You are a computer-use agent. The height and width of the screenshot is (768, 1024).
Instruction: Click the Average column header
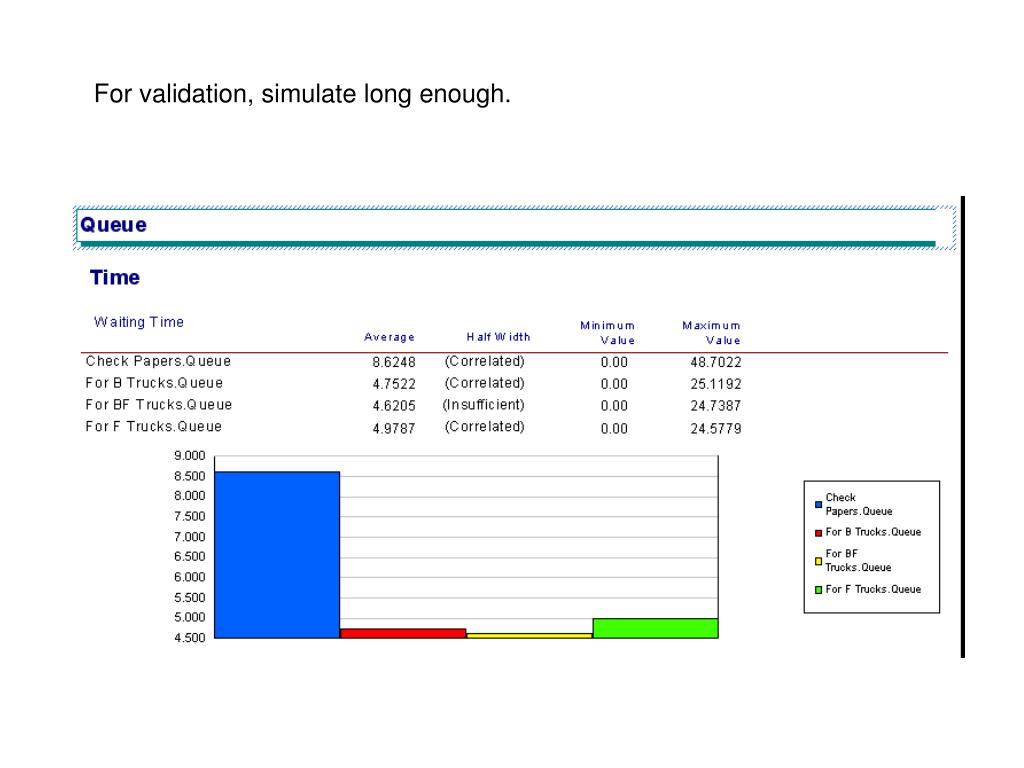[389, 337]
